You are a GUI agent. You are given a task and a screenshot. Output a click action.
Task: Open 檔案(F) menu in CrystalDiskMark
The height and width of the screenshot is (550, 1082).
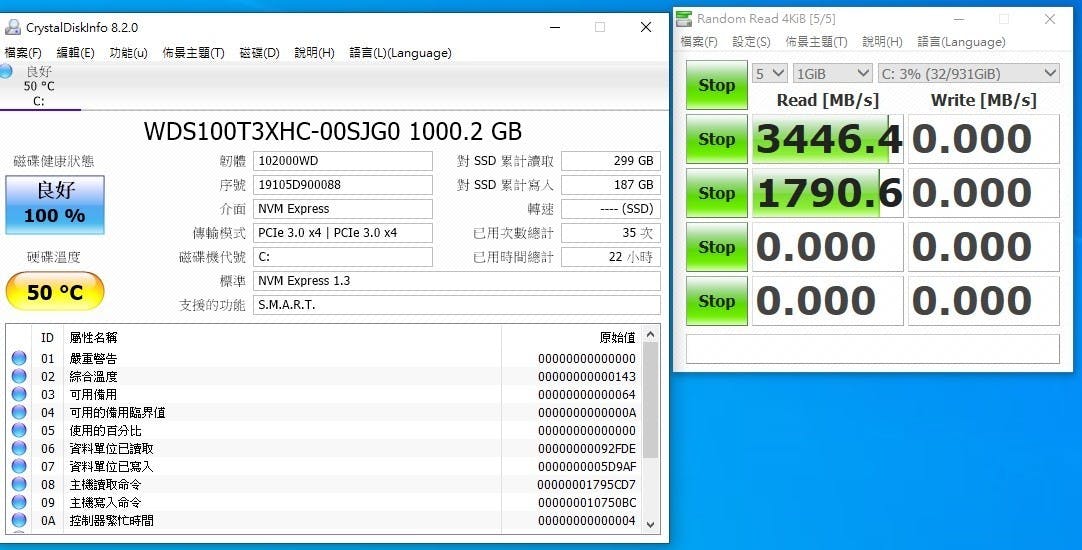point(699,42)
